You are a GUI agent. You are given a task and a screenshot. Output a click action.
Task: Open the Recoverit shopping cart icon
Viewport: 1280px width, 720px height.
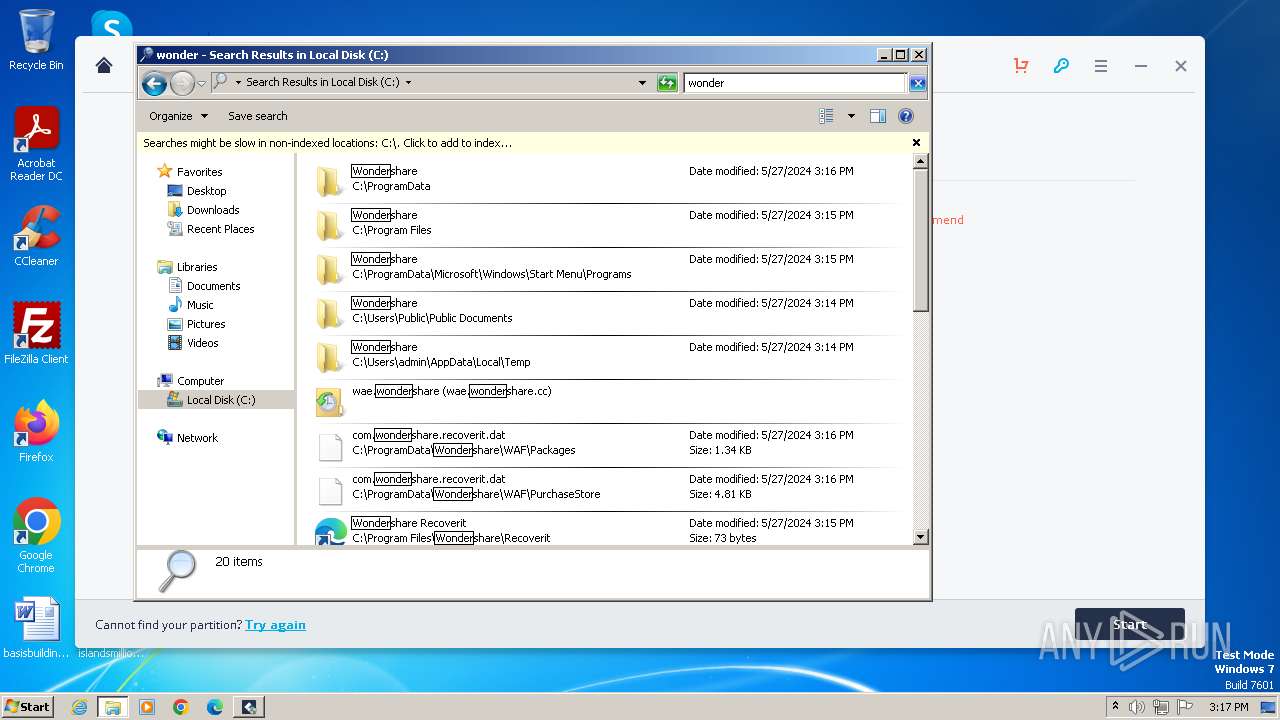coord(1021,66)
